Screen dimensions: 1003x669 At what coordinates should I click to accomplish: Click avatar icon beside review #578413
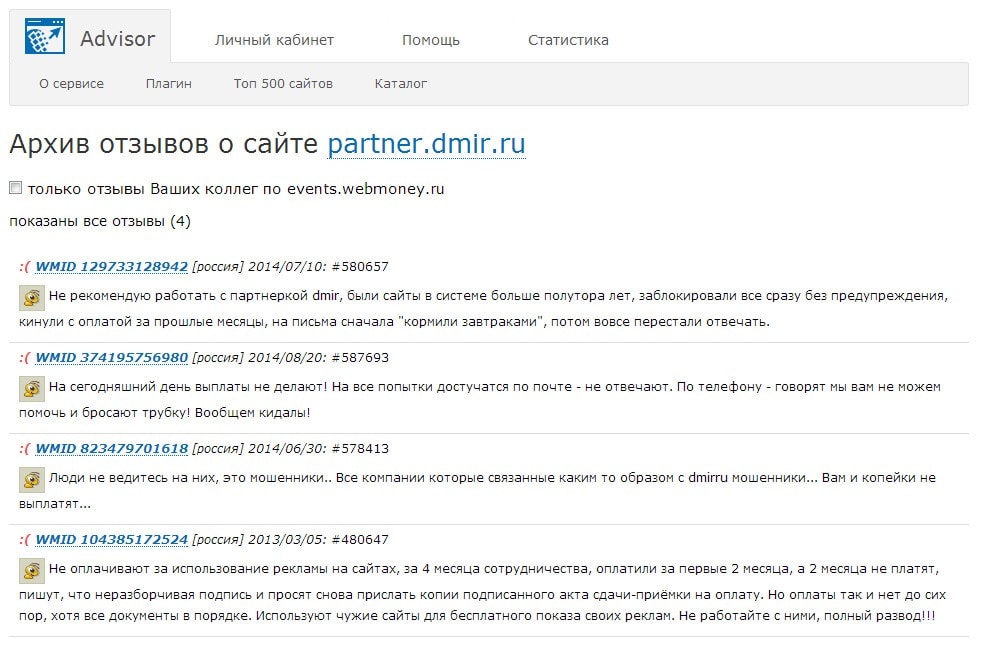pos(32,479)
